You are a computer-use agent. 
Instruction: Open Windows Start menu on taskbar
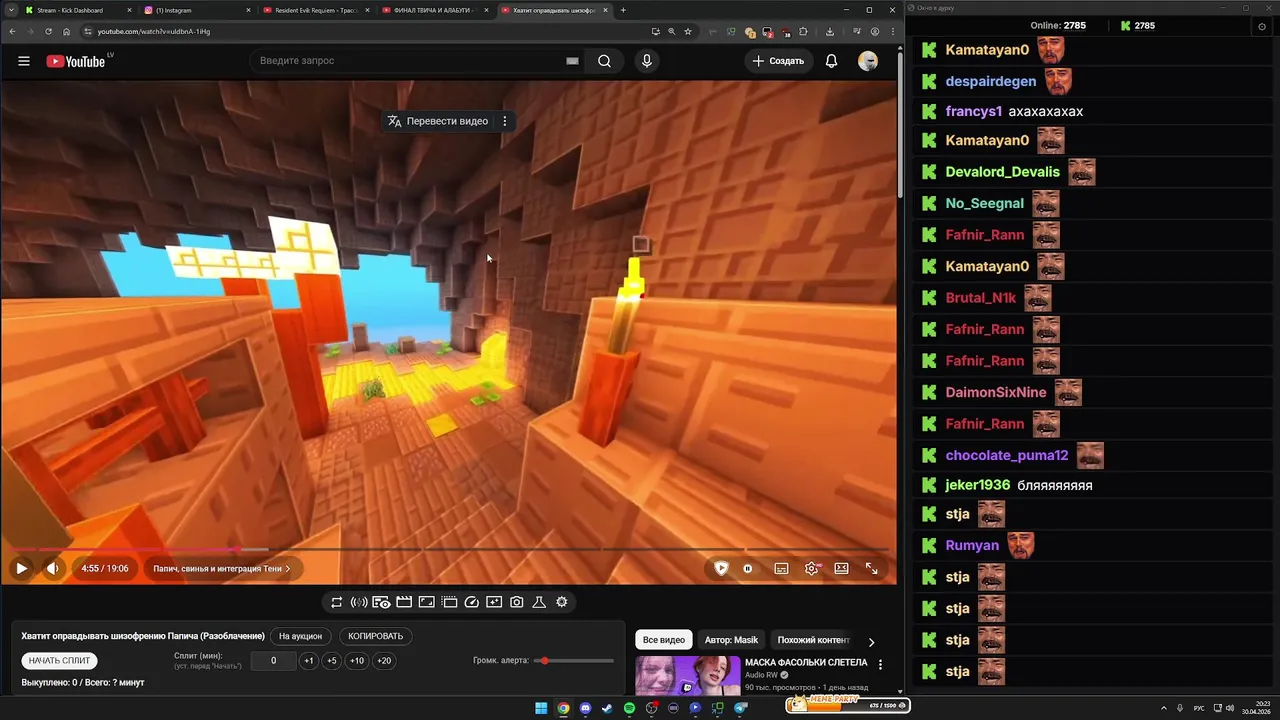tap(541, 708)
